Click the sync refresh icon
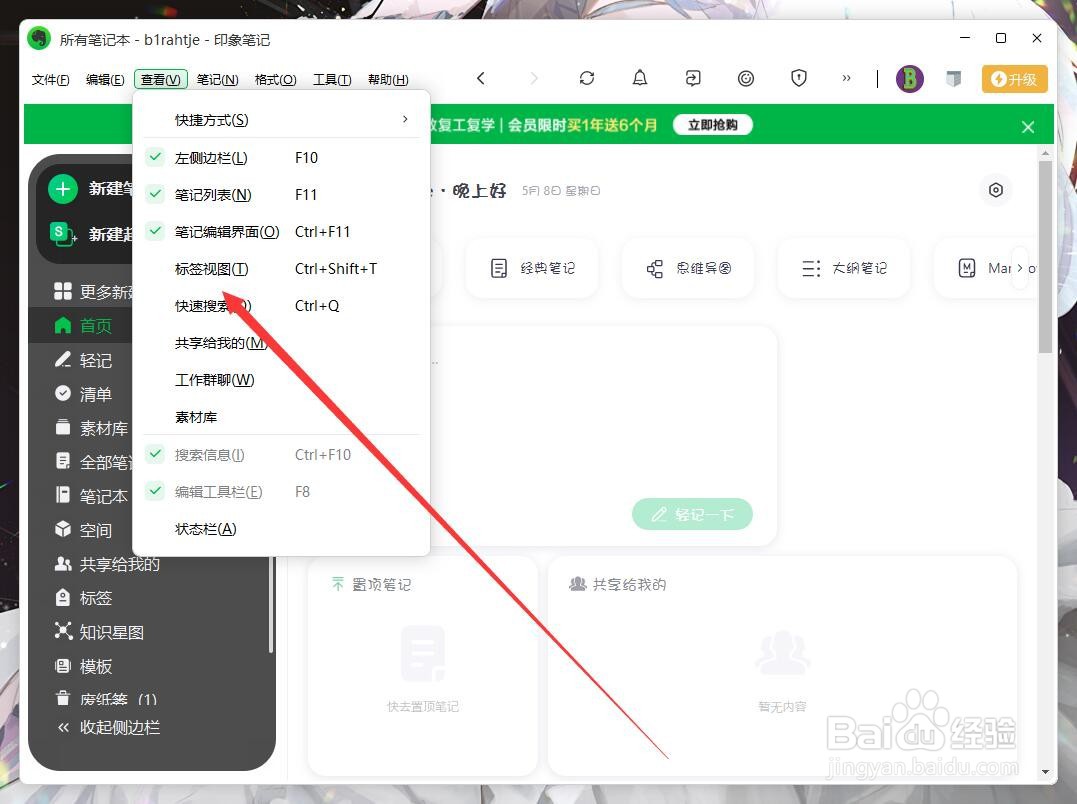Viewport: 1077px width, 804px height. tap(587, 78)
